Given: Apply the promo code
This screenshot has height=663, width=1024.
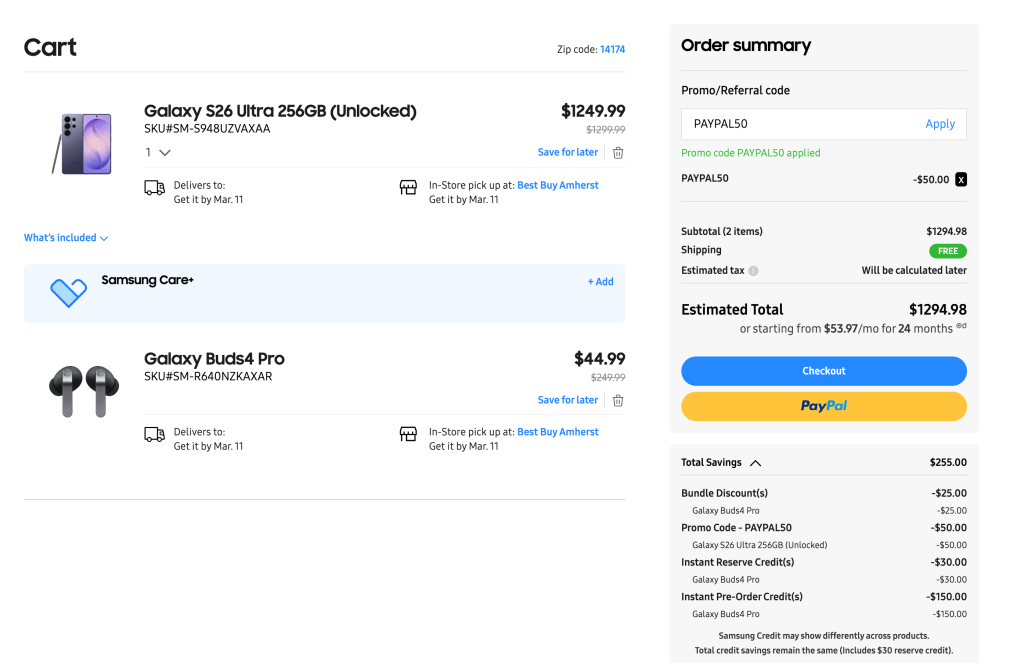Looking at the screenshot, I should (x=939, y=124).
